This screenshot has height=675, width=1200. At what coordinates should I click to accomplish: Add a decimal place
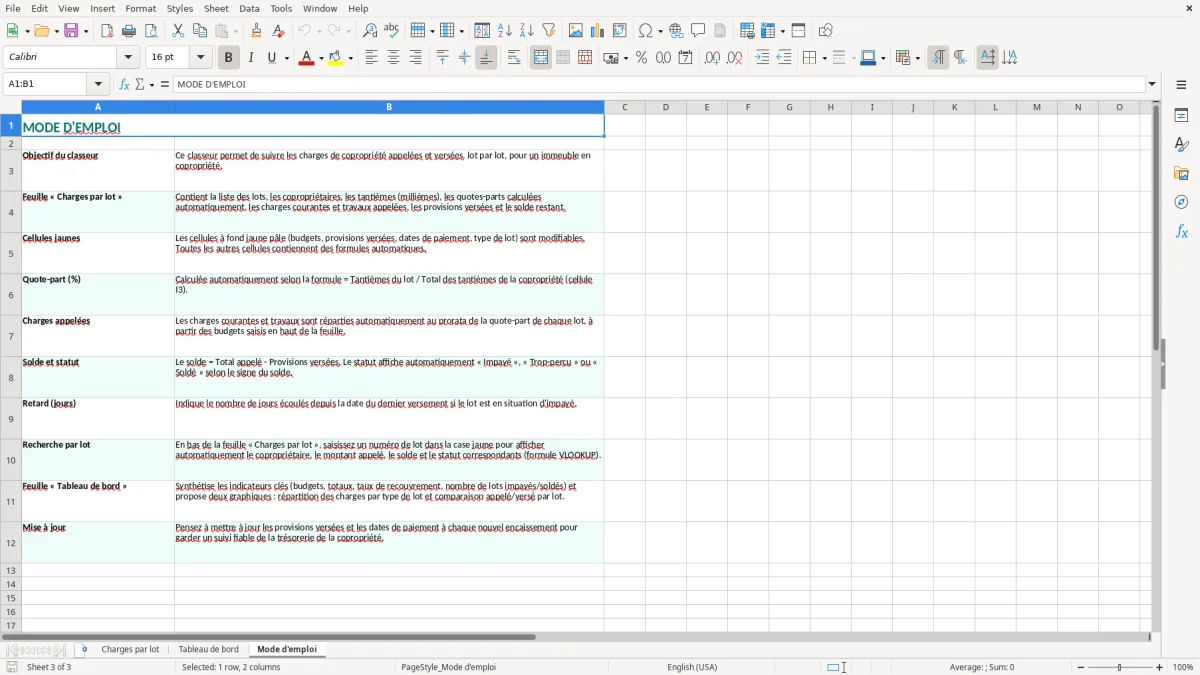(x=712, y=58)
